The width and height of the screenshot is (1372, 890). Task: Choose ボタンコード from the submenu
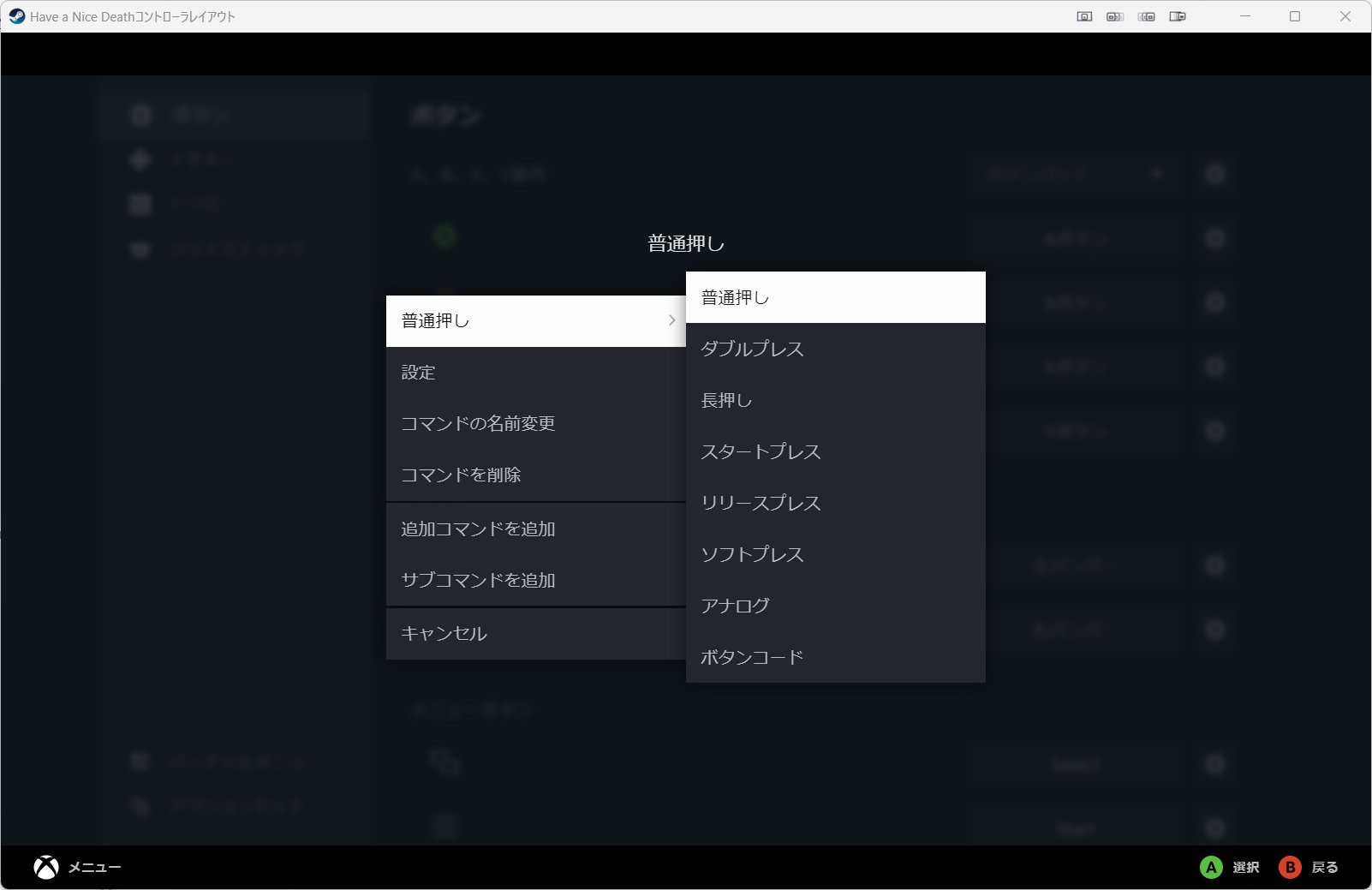pos(835,657)
